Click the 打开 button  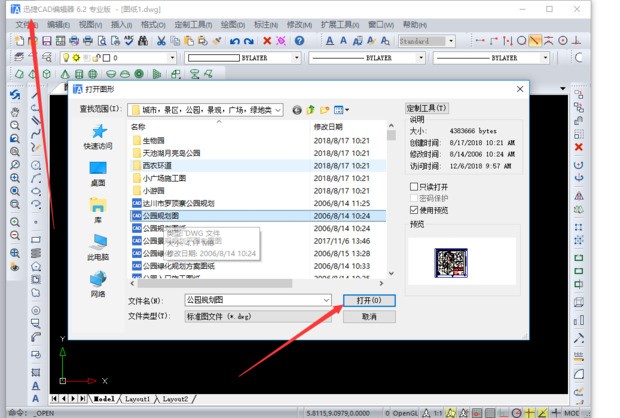(x=369, y=300)
